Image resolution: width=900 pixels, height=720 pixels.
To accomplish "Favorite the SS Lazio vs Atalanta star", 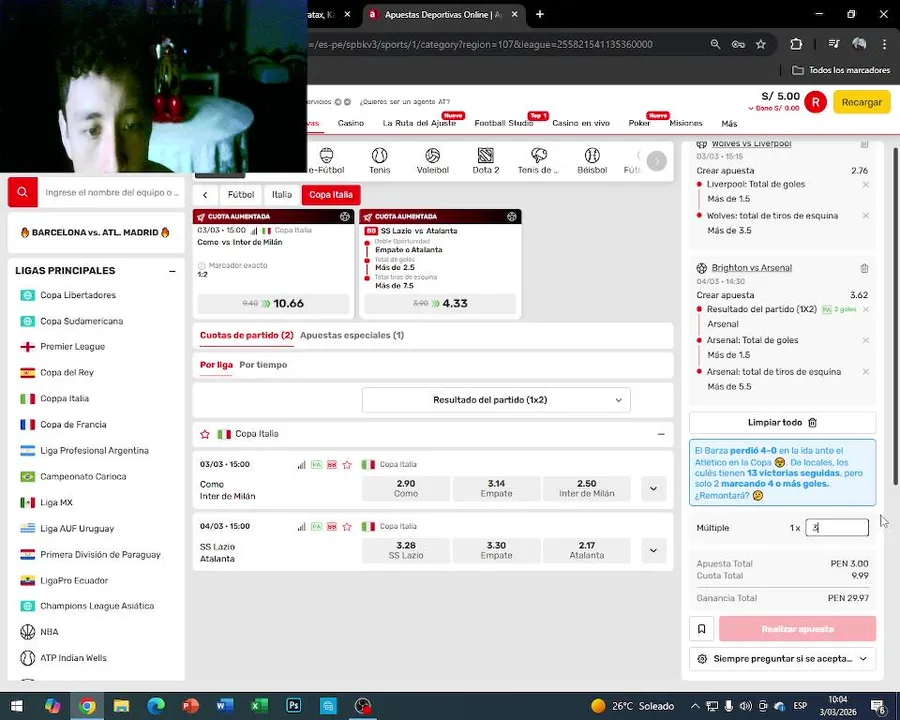I will click(x=347, y=527).
